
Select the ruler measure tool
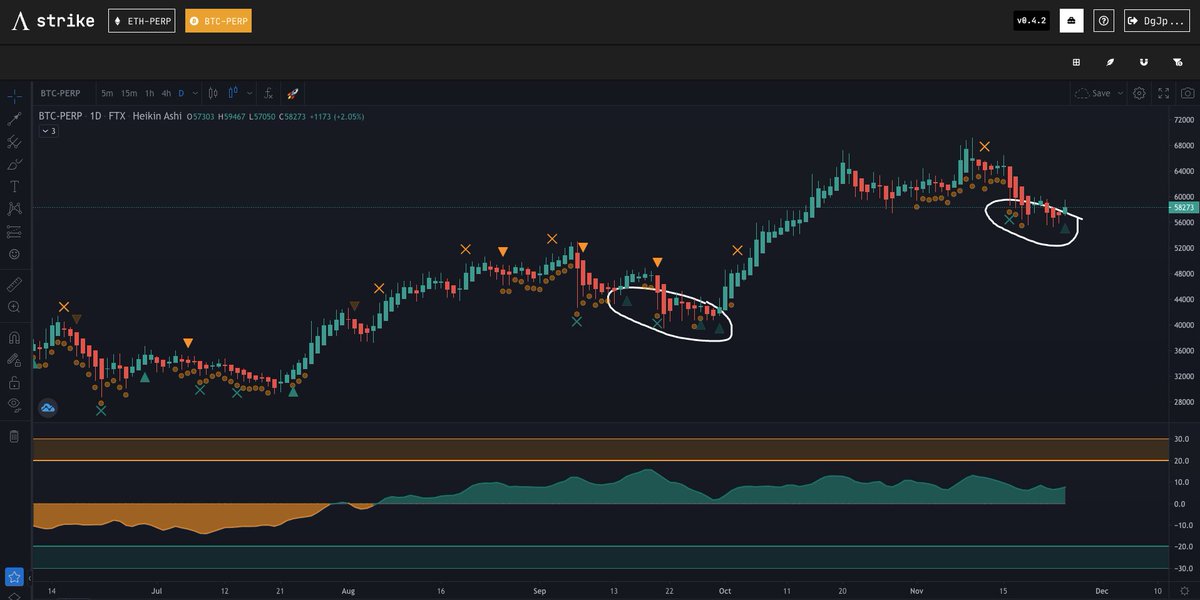tap(14, 284)
